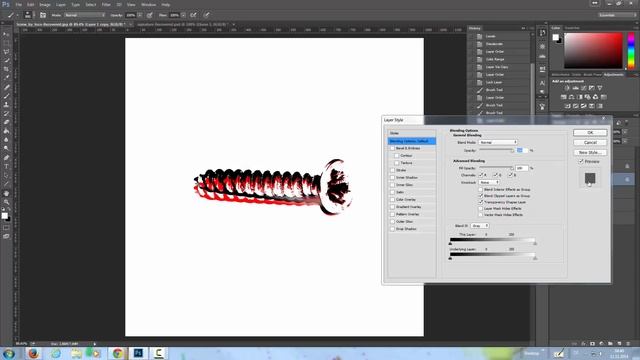Select the Eyedropper tool
The image size is (640, 360).
pos(6,78)
